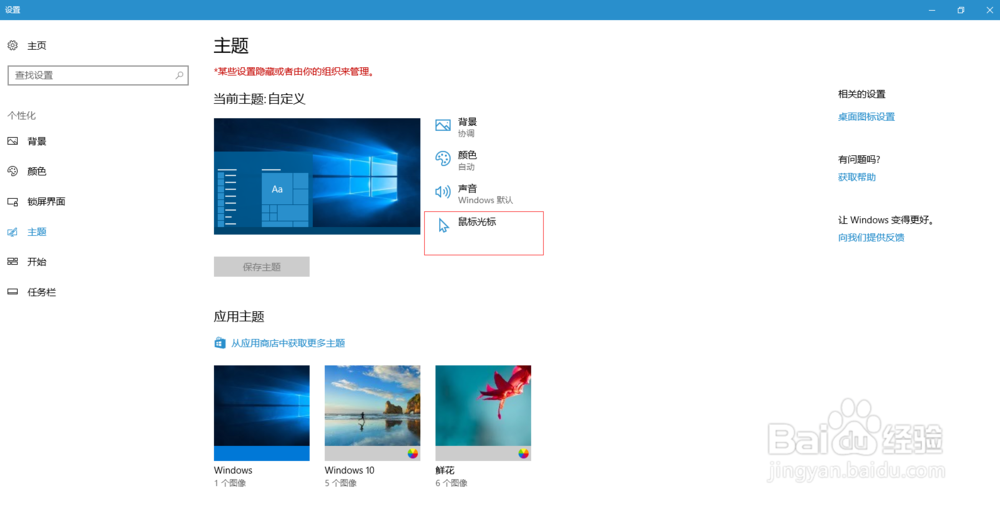Open 任务栏 settings page
This screenshot has width=1000, height=505.
41,292
